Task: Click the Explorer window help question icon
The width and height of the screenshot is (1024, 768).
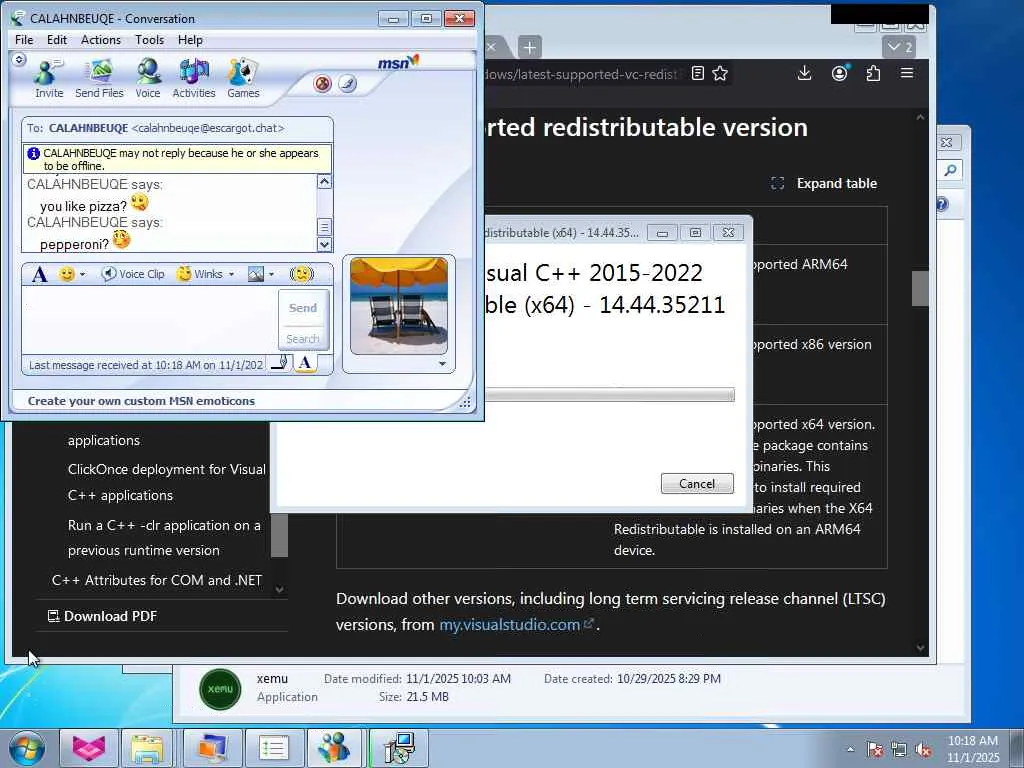Action: 941,204
